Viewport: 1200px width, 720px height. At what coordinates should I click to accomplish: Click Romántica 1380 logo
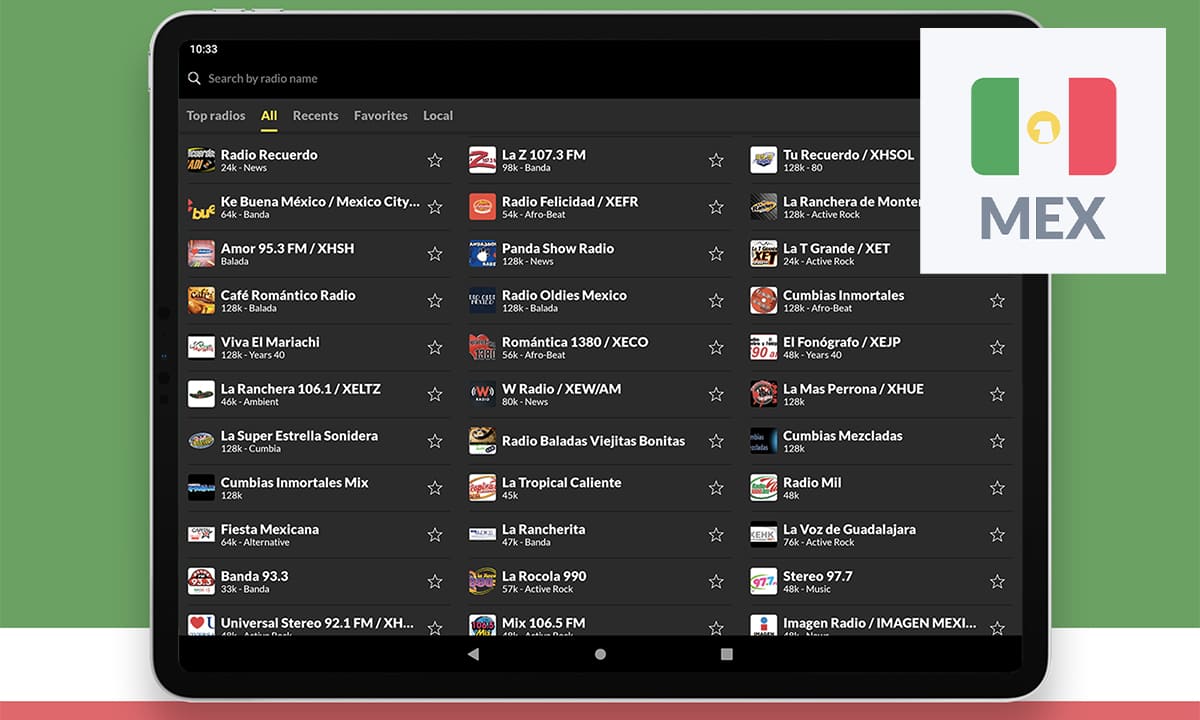(x=483, y=347)
